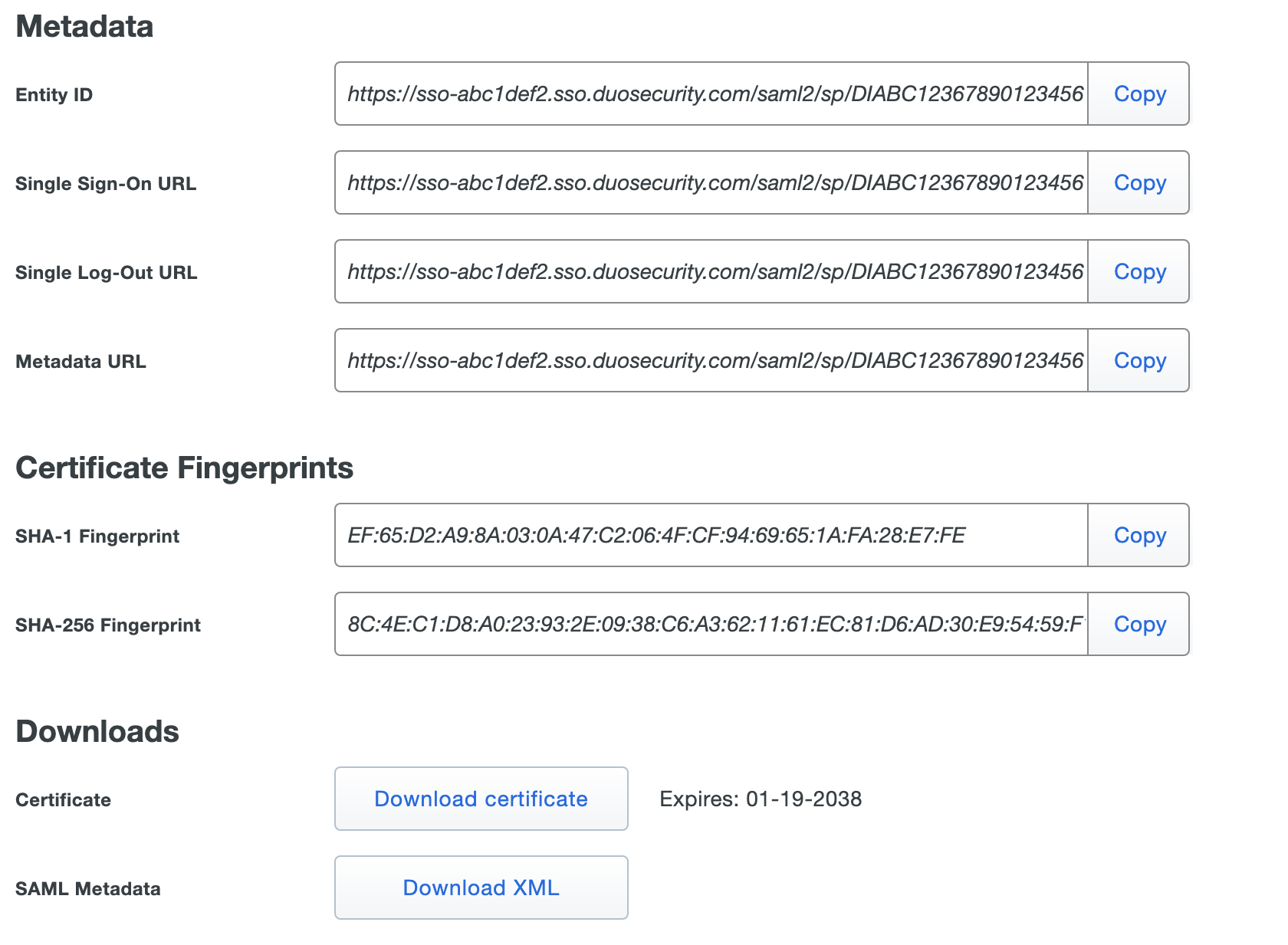Image resolution: width=1288 pixels, height=945 pixels.
Task: Copy the Single Sign-On URL
Action: point(1138,182)
